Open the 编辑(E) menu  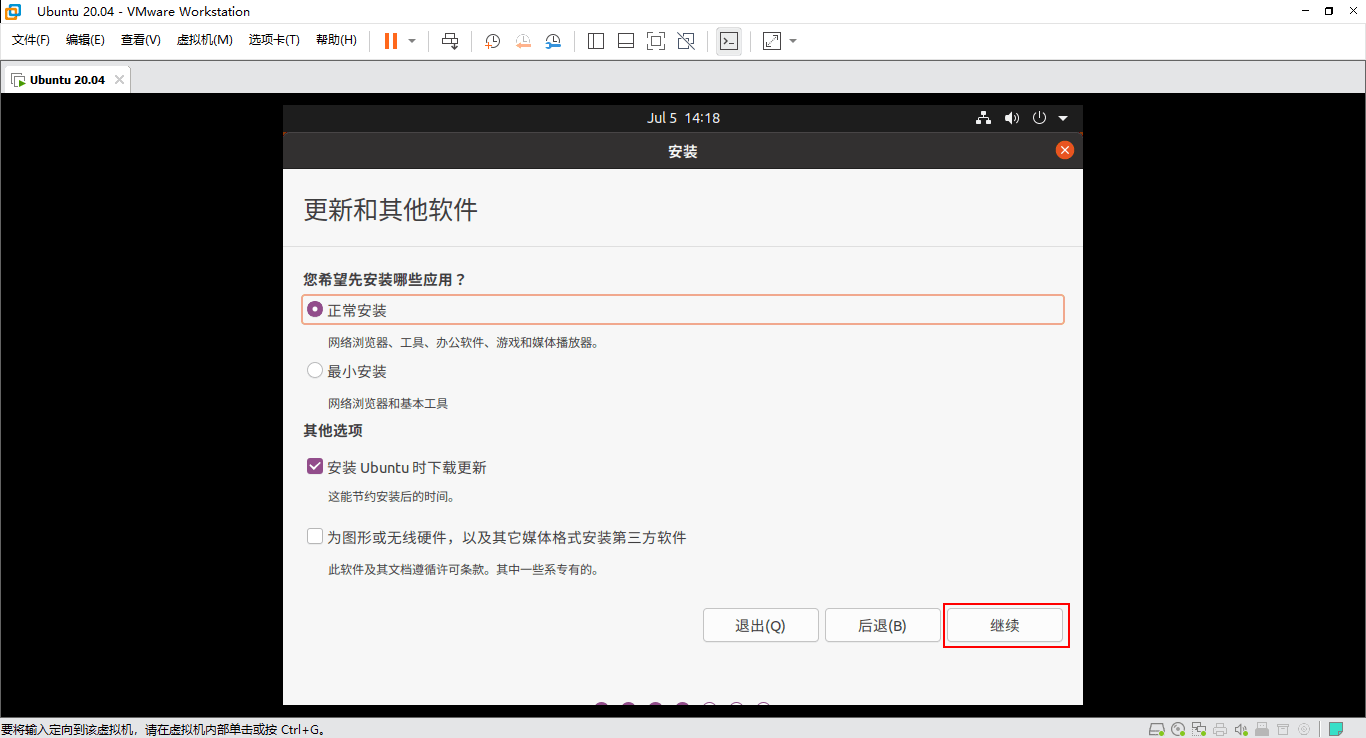coord(85,40)
